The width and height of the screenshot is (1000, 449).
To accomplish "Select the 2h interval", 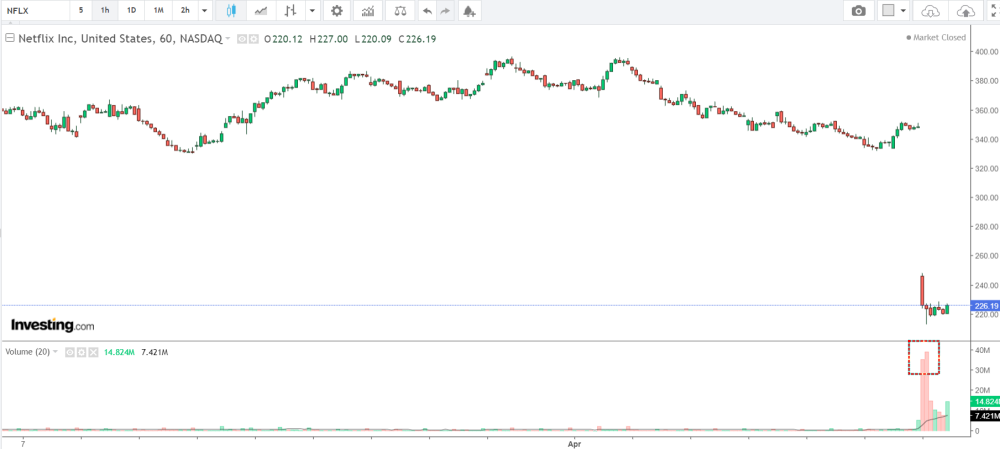I will pos(185,11).
